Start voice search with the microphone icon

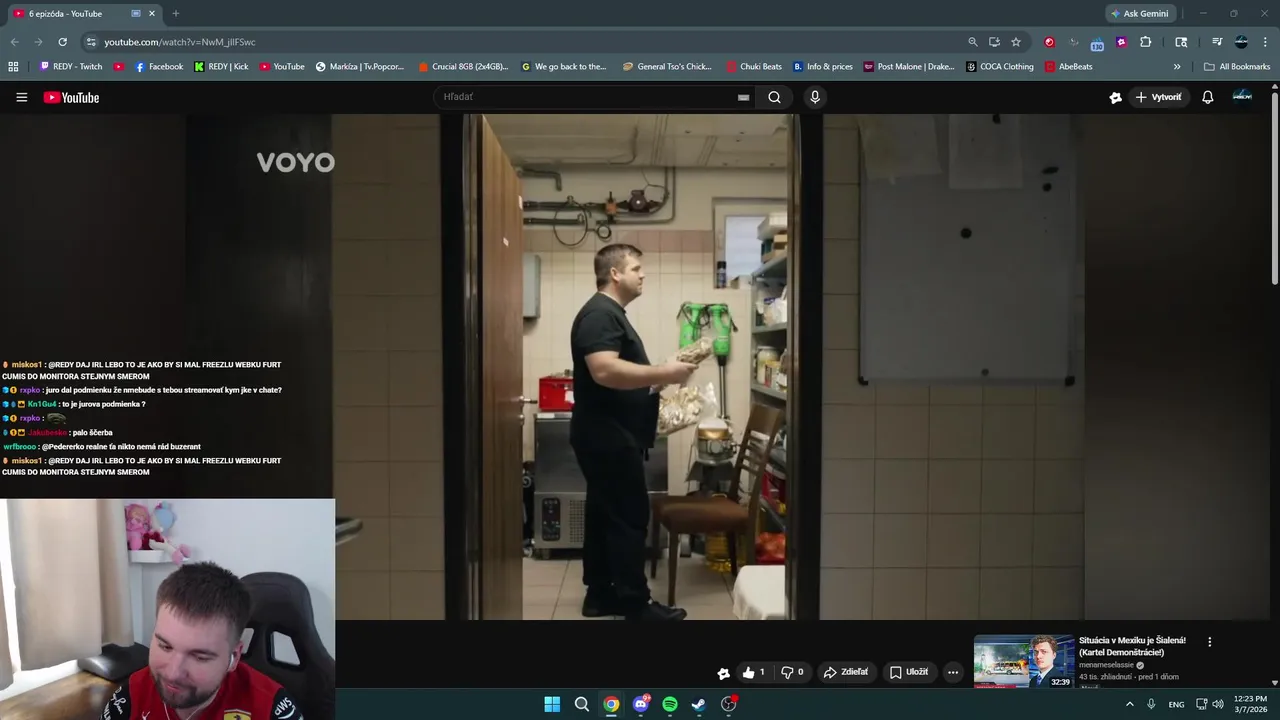[x=815, y=97]
